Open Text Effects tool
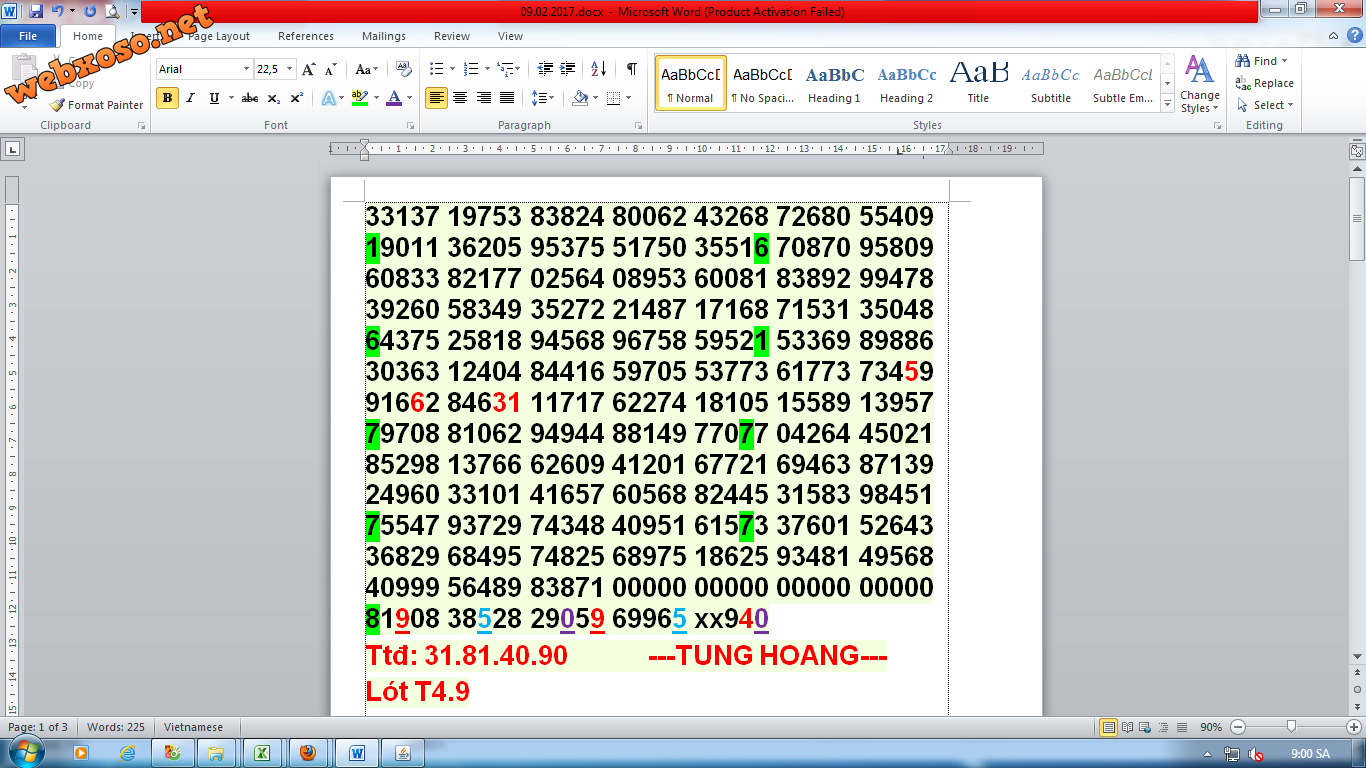This screenshot has height=768, width=1366. (327, 98)
